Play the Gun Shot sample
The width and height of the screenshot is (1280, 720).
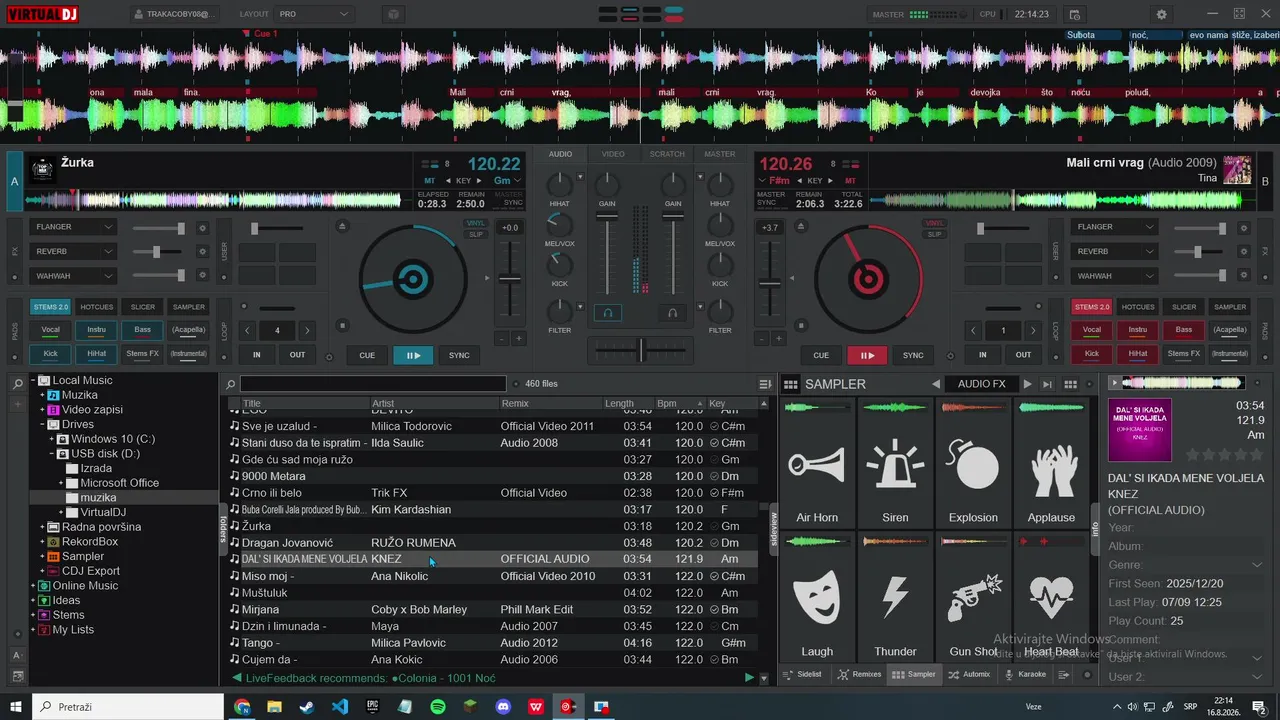[x=973, y=598]
